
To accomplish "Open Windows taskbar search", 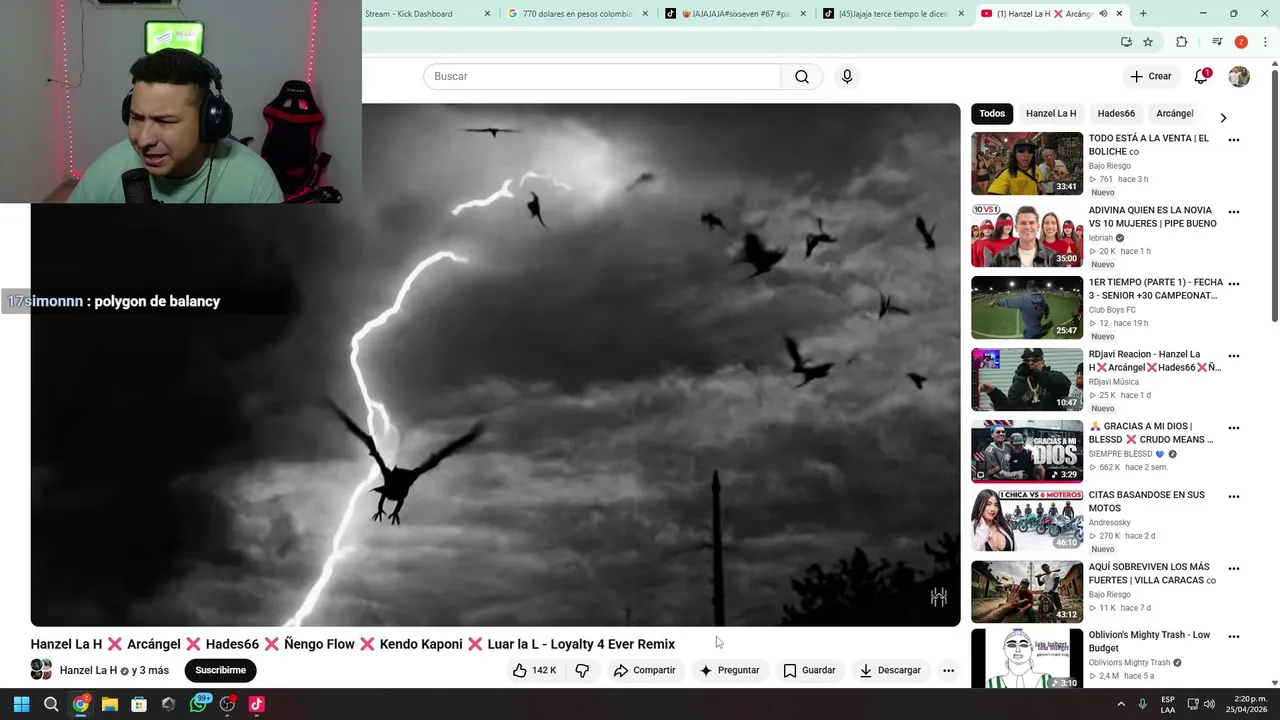I will [51, 704].
